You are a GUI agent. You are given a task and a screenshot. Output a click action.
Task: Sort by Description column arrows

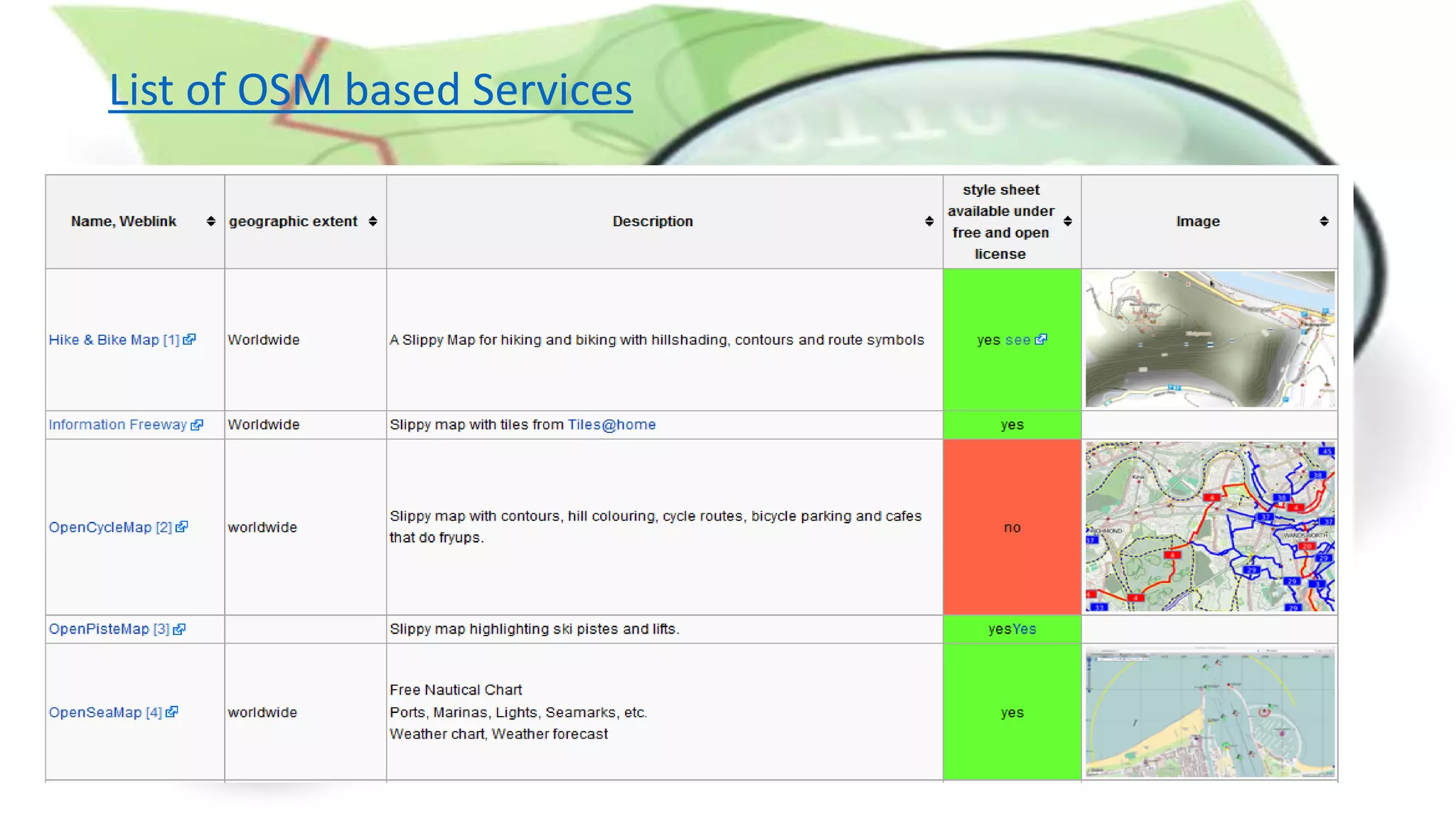click(928, 222)
